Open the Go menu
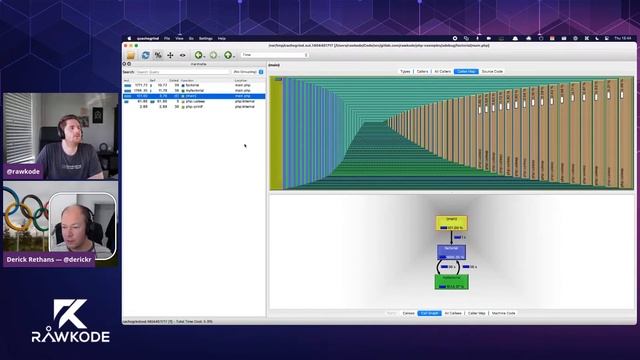Viewport: 640px width, 360px height. pos(191,38)
